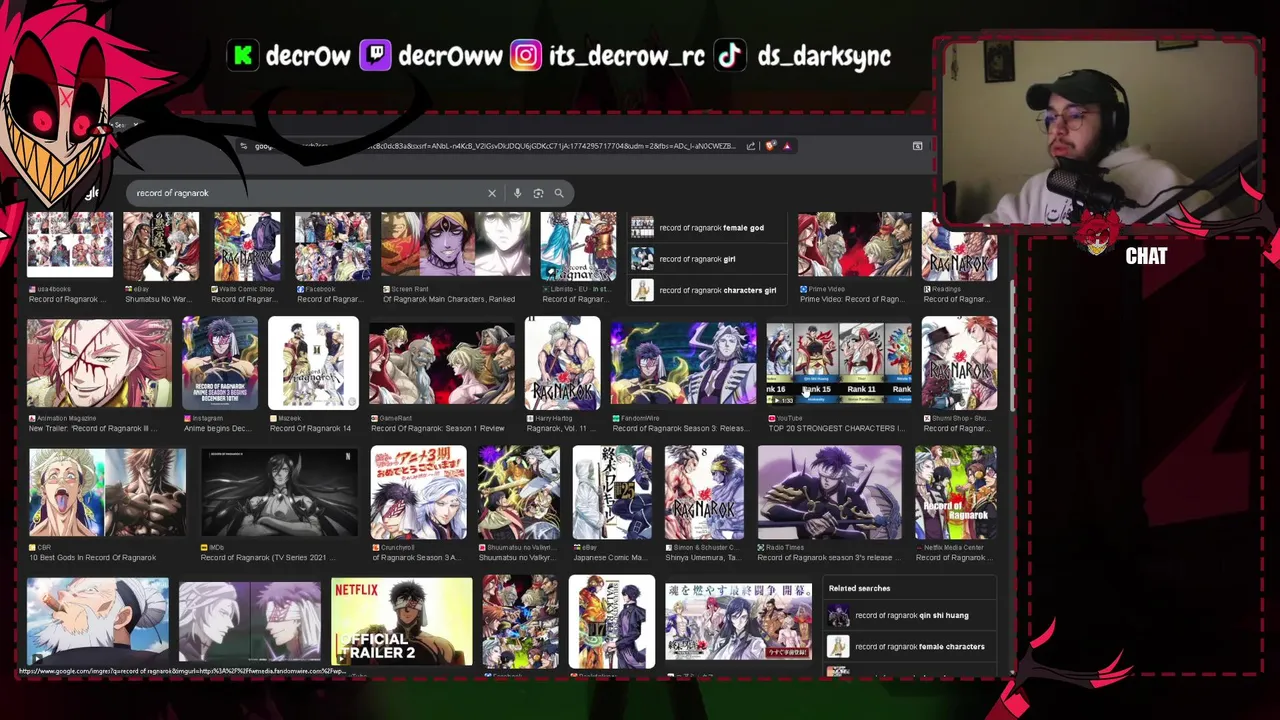Open the Instagram Anime begins December thumbnail

pyautogui.click(x=220, y=363)
